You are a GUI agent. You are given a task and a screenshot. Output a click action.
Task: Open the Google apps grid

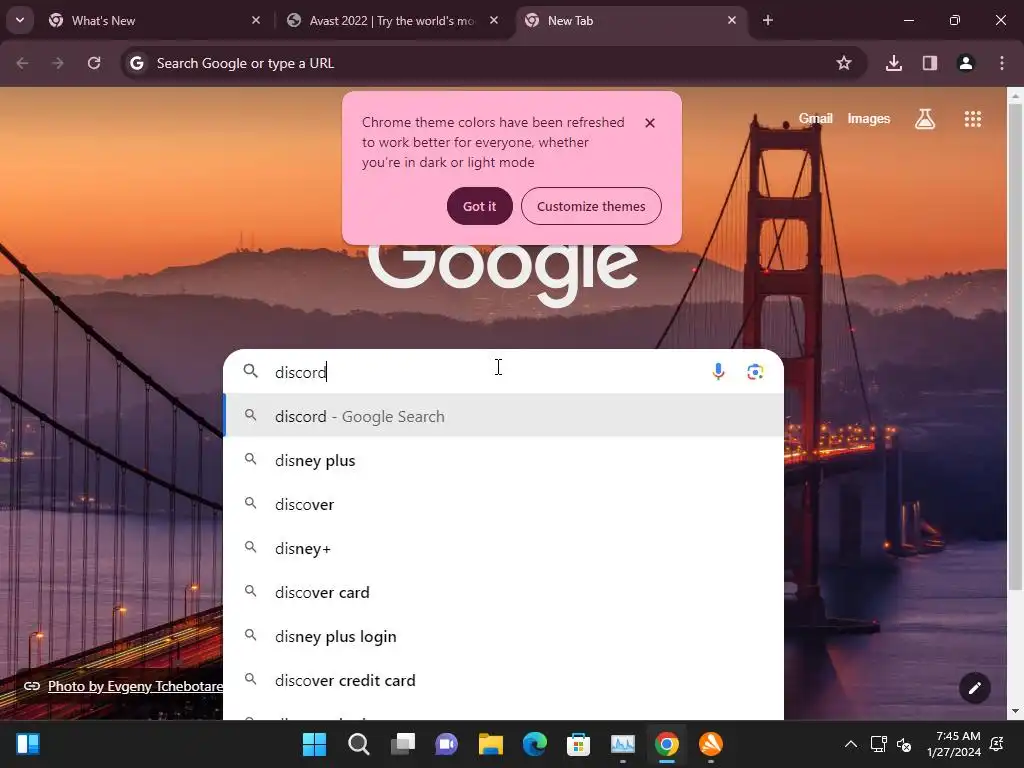pos(972,119)
